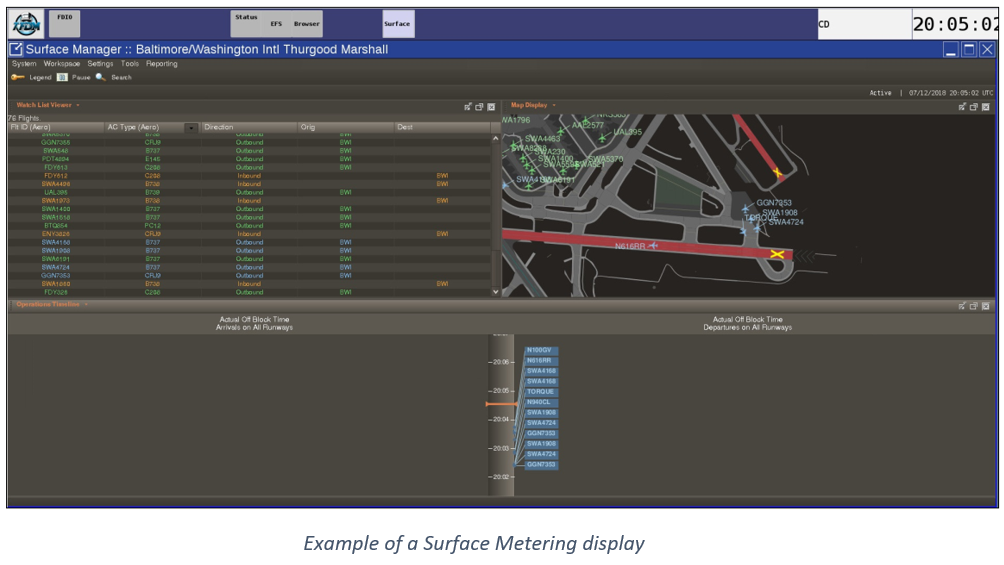Screen dimensions: 1004x565
Task: Select FDY612 row in watch list
Action: point(249,176)
